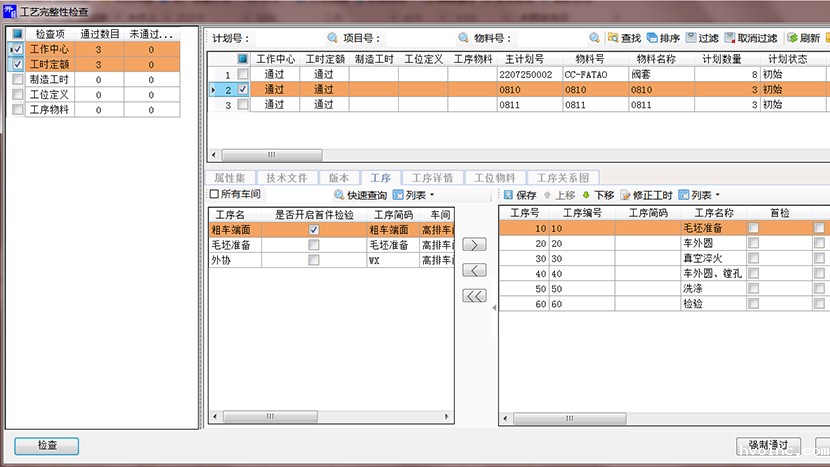The height and width of the screenshot is (467, 830).
Task: Select the 毛坯准备 row in 工序名 list
Action: (x=331, y=245)
